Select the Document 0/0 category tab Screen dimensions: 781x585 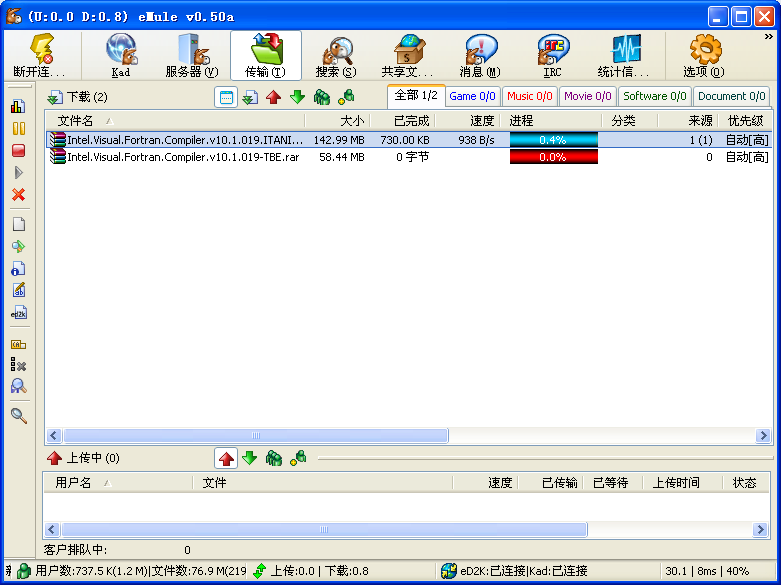point(732,96)
